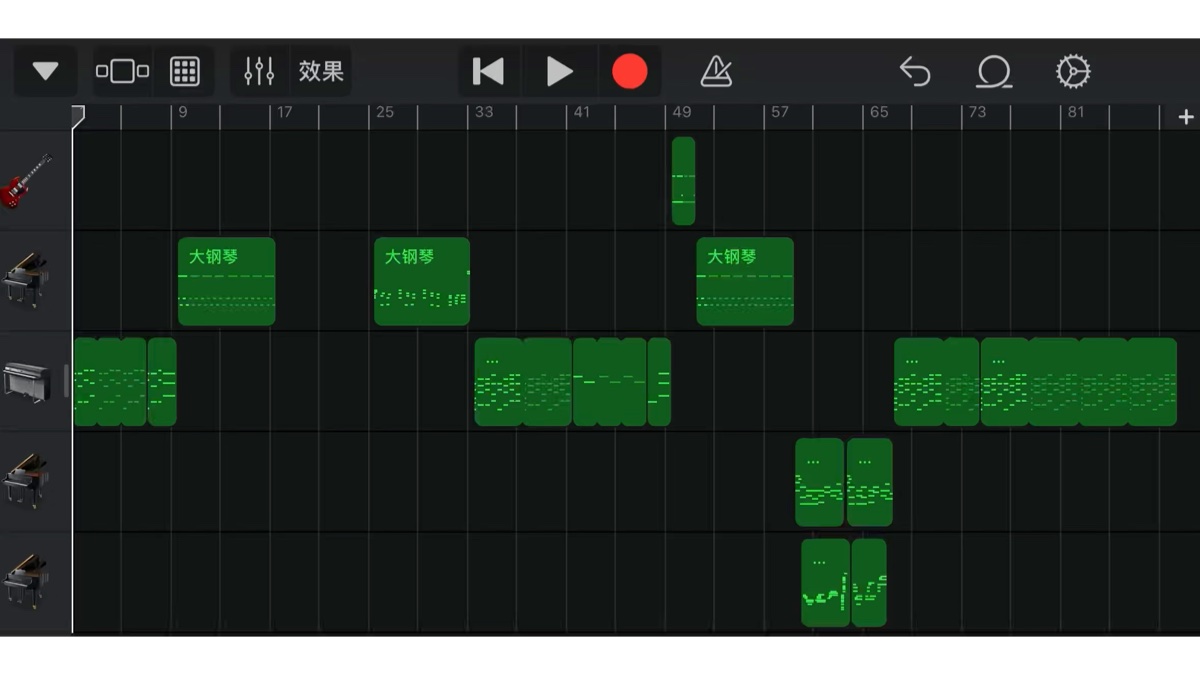Select the first 大钢琴 region at bar 9

pos(226,281)
